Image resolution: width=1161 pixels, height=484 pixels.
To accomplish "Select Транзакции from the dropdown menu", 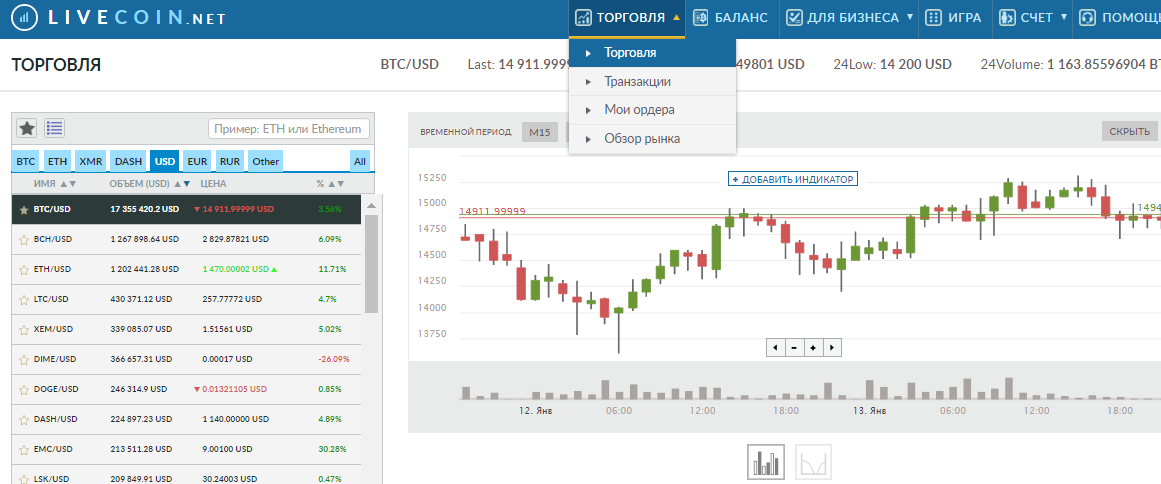I will [637, 81].
